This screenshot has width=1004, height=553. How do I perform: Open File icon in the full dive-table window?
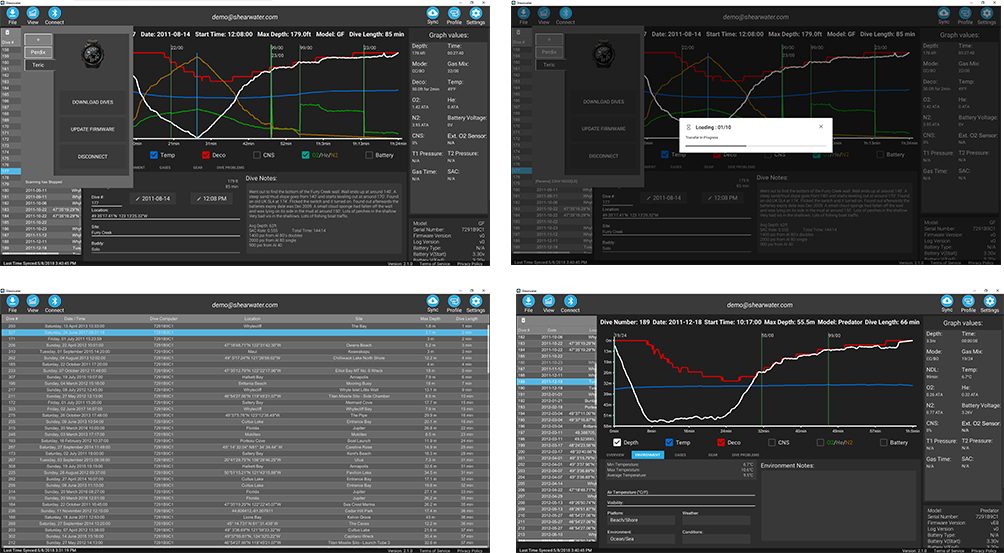[12, 301]
